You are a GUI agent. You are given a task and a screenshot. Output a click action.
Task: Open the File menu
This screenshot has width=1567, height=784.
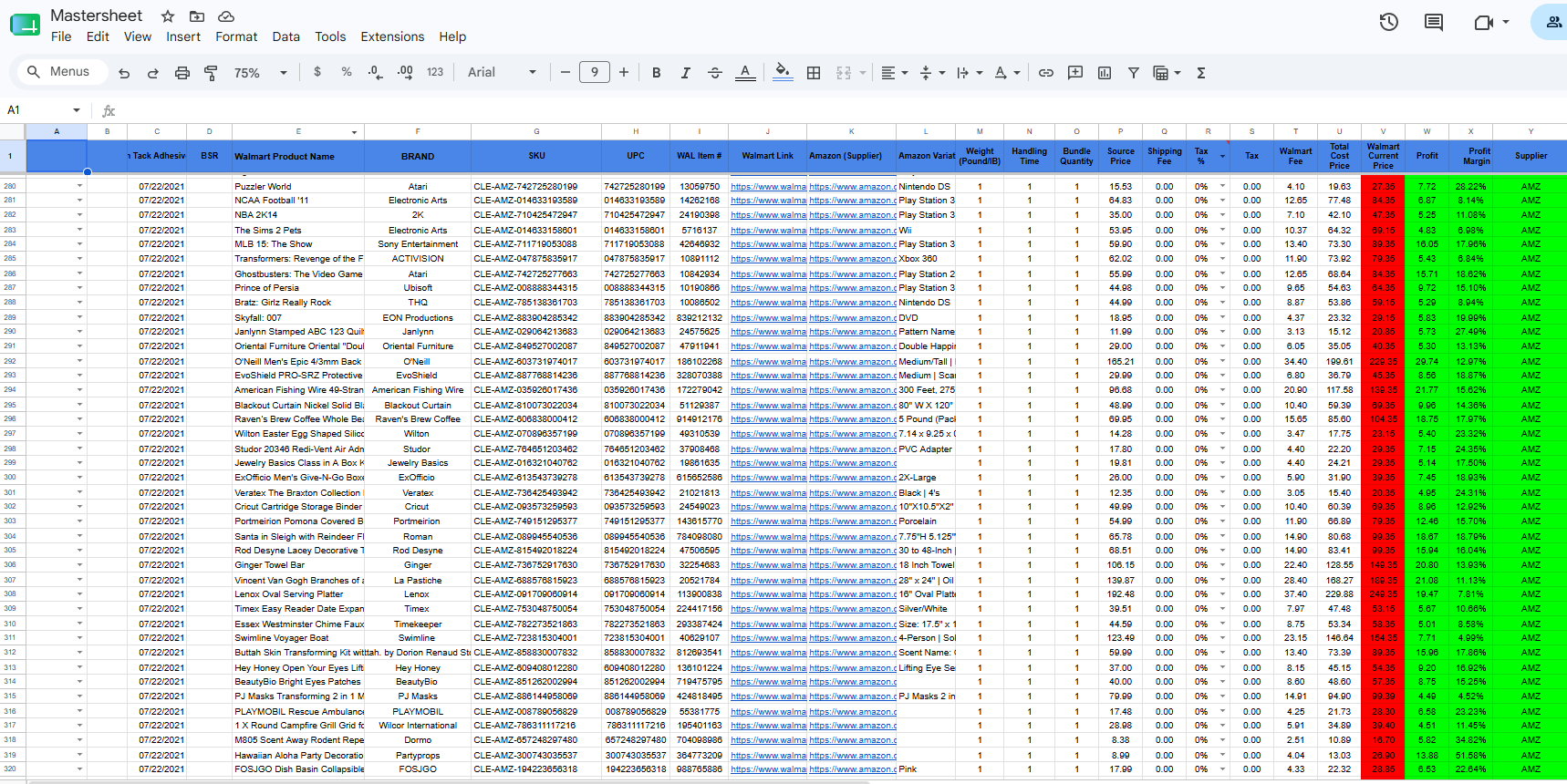coord(61,36)
